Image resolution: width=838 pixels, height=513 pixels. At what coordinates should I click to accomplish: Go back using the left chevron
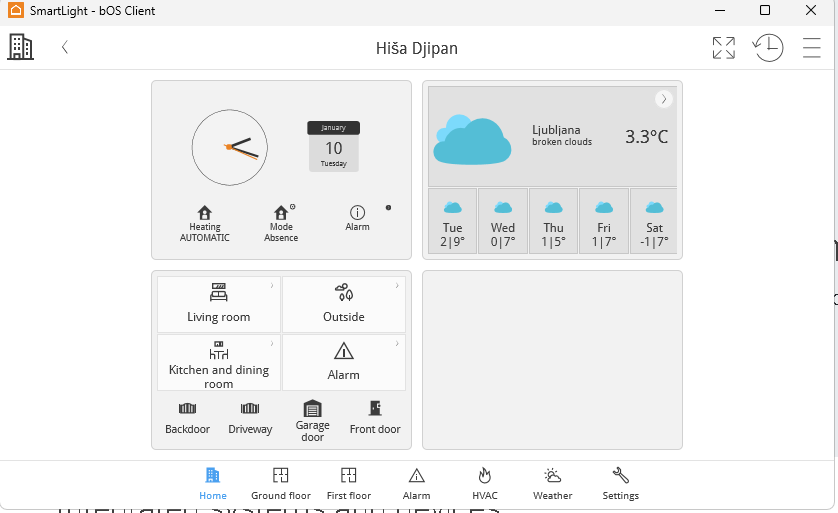[65, 48]
